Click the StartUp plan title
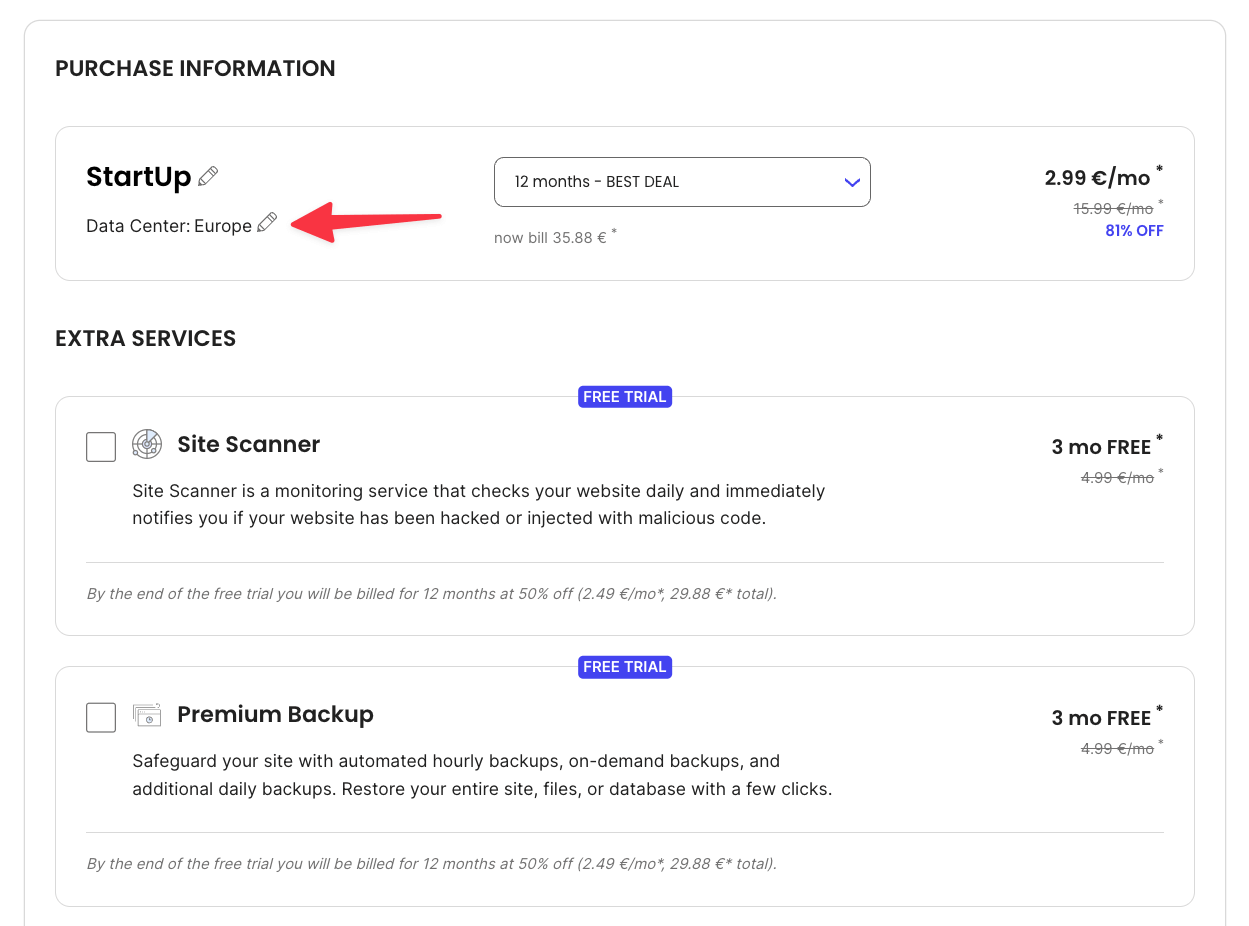This screenshot has height=926, width=1249. pyautogui.click(x=139, y=176)
